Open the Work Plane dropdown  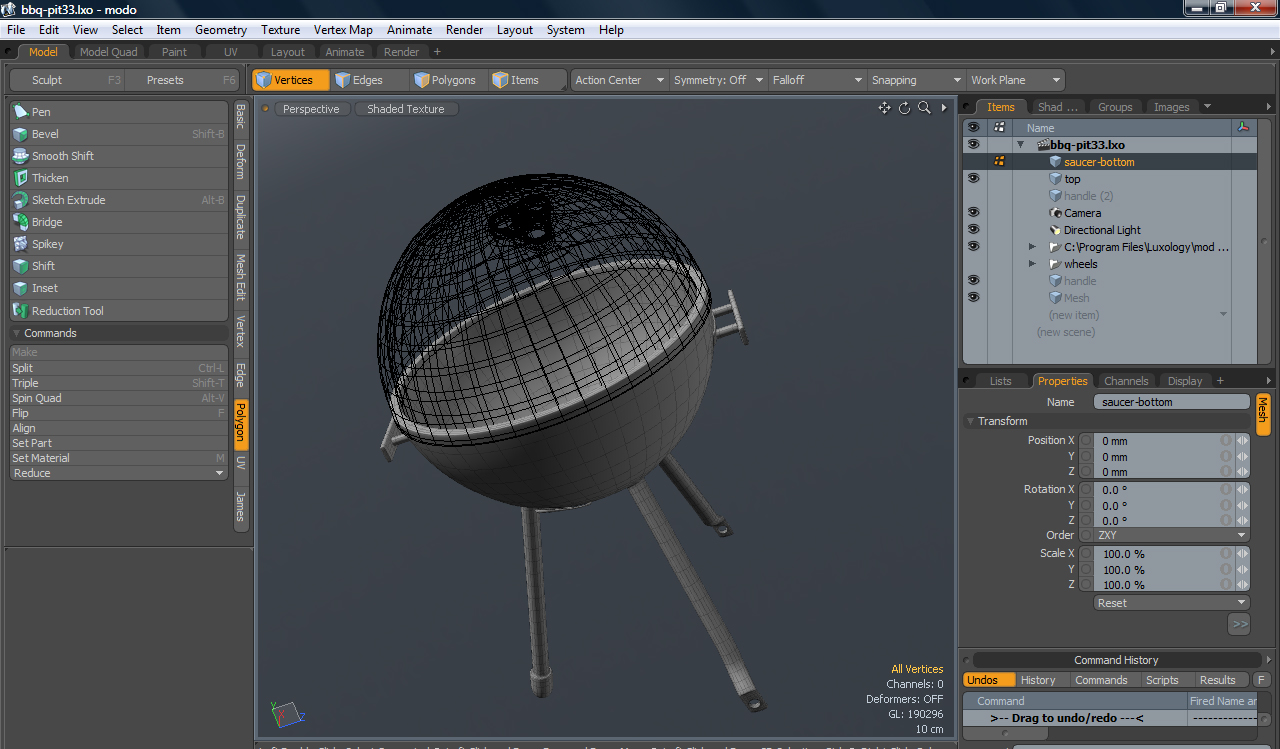[1015, 80]
